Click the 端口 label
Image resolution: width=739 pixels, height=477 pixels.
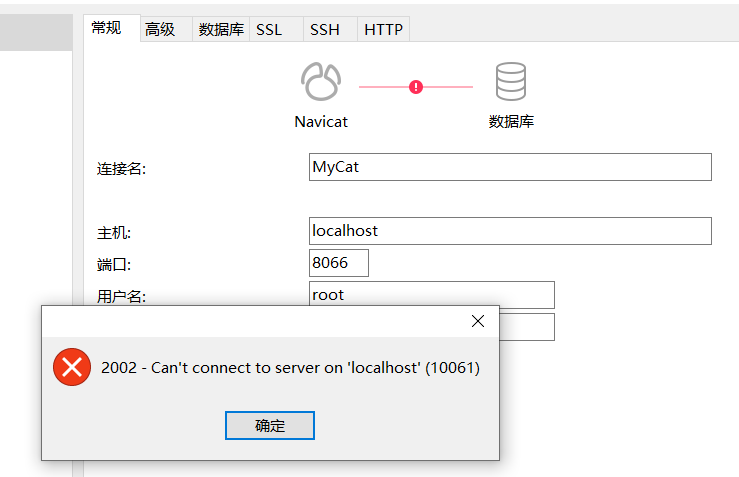114,264
